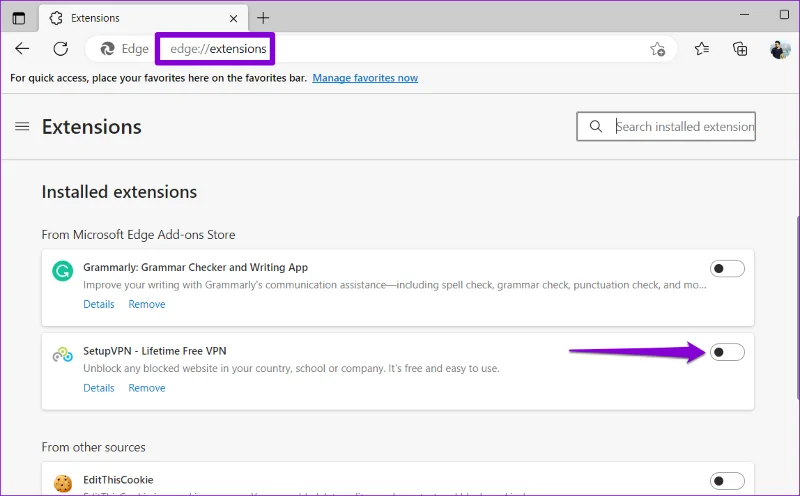
Task: Click the Edge logo in address bar
Action: point(107,48)
